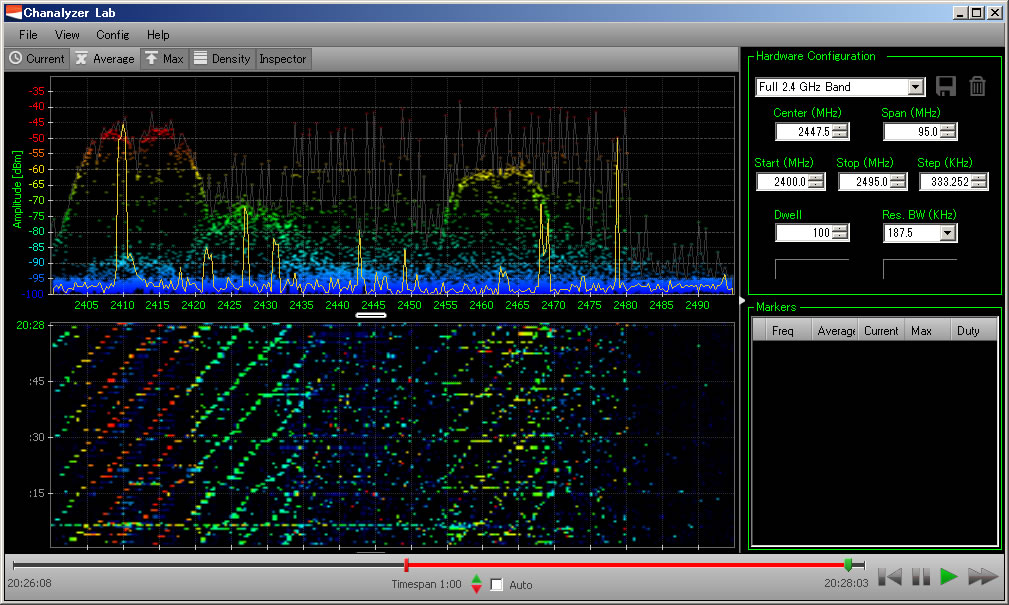The width and height of the screenshot is (1009, 605).
Task: Save the hardware configuration (floppy icon)
Action: (x=945, y=86)
